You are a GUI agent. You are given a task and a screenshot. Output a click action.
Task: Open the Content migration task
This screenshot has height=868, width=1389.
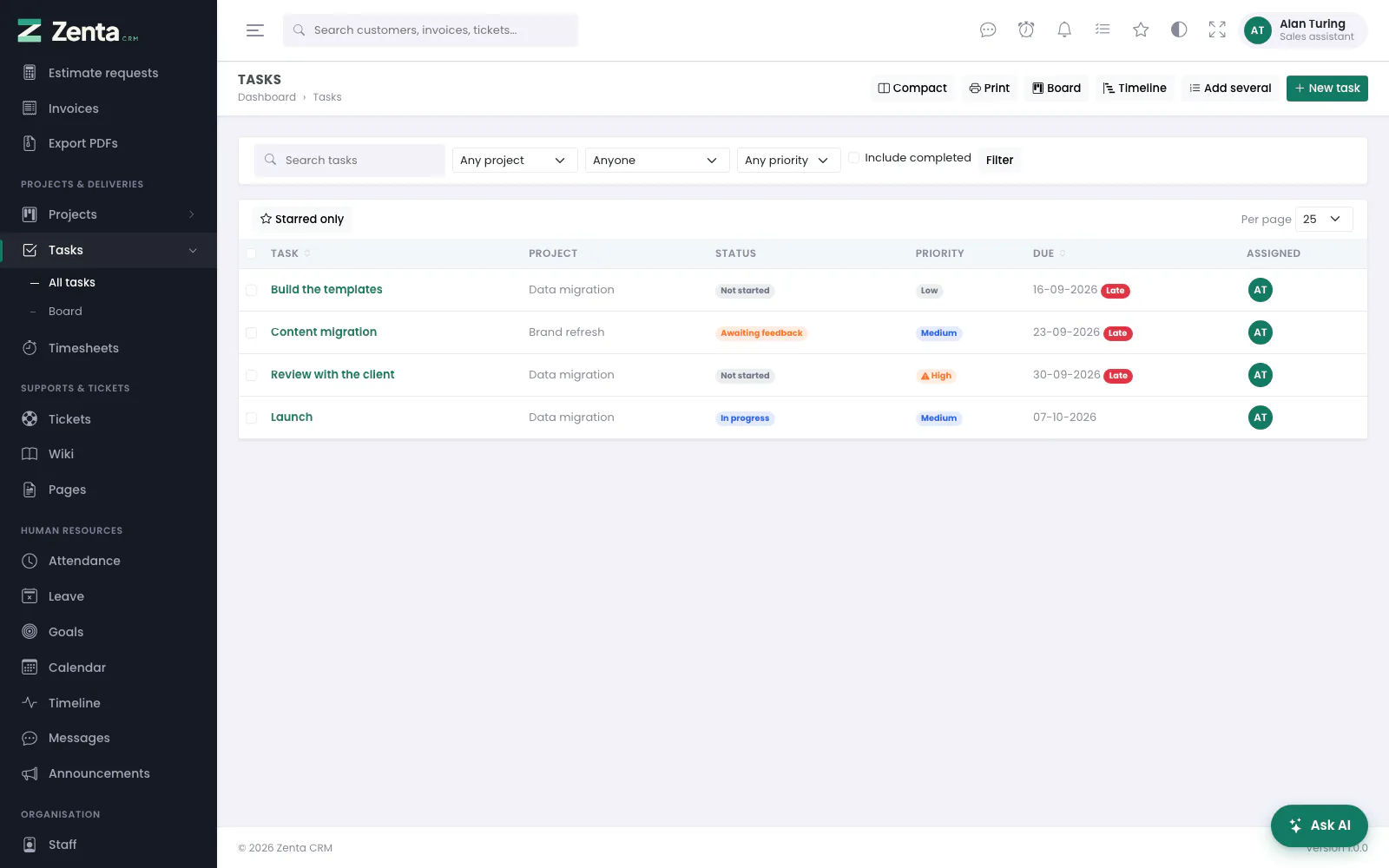(324, 332)
